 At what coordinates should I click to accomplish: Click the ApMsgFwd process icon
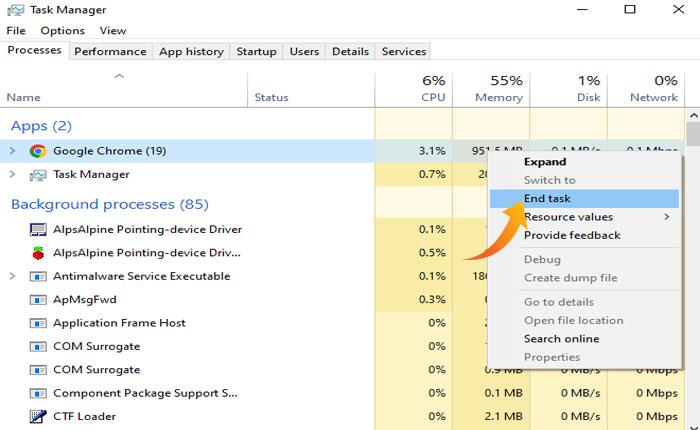pyautogui.click(x=38, y=299)
